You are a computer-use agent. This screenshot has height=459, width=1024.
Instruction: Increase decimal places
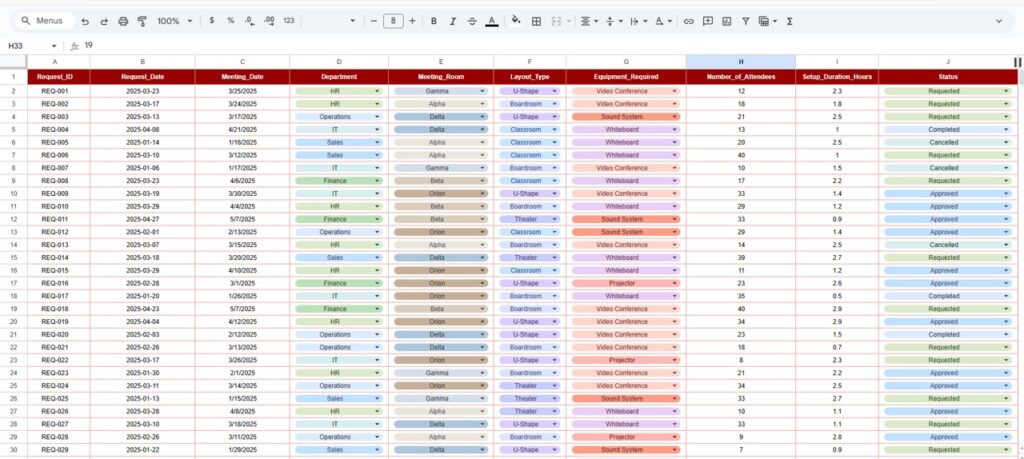point(269,21)
